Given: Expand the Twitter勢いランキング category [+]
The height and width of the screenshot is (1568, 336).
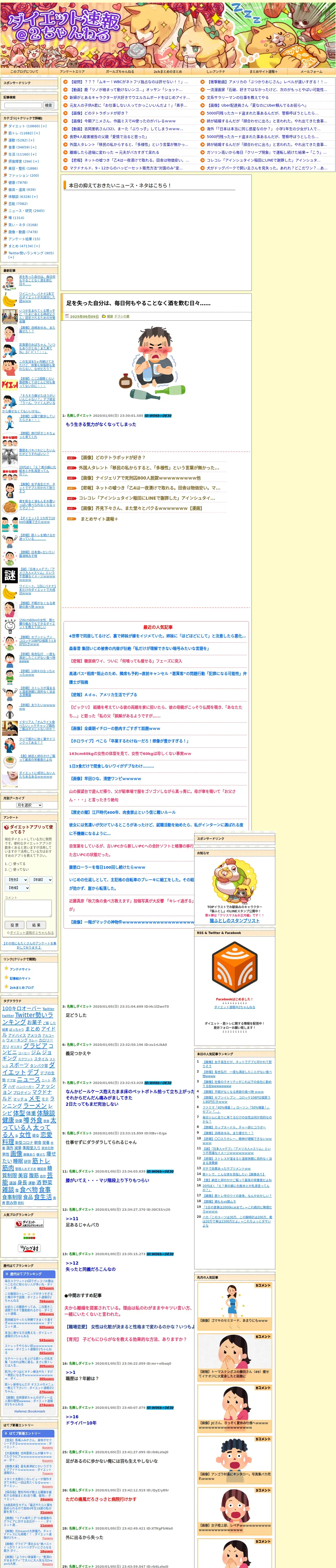Looking at the screenshot, I should (x=11, y=257).
